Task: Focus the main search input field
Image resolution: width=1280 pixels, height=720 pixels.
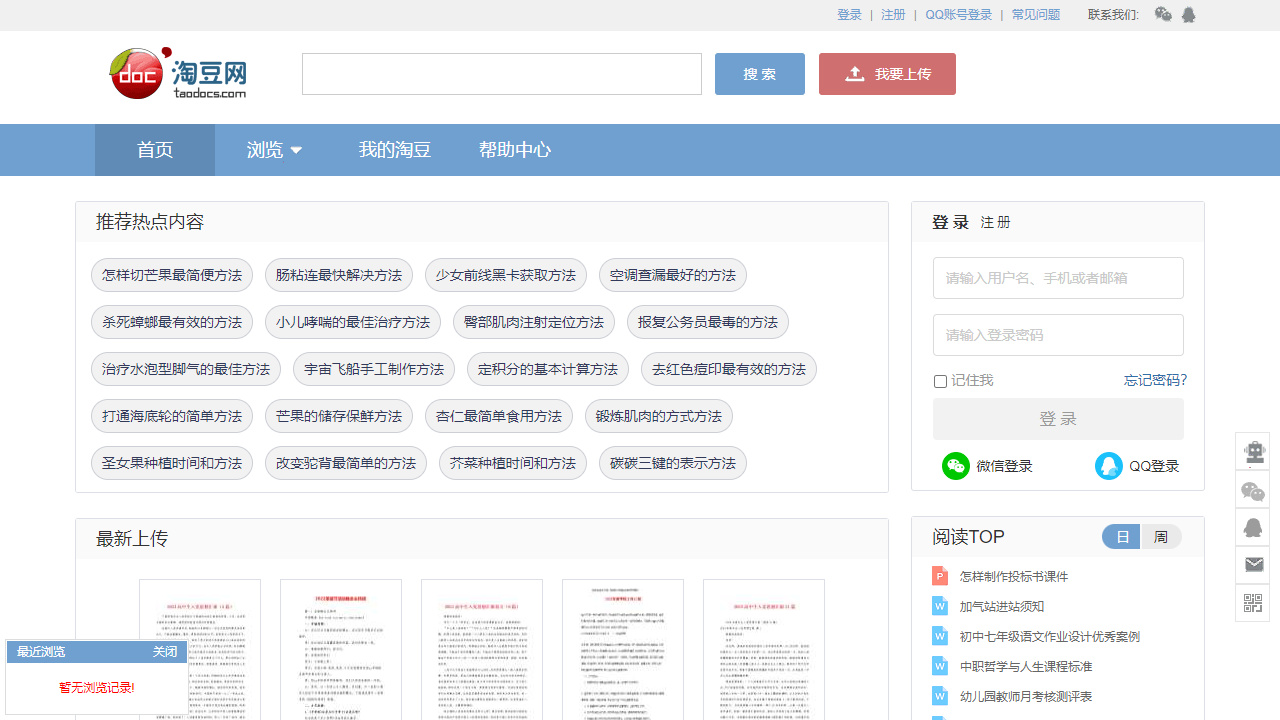Action: (x=502, y=74)
